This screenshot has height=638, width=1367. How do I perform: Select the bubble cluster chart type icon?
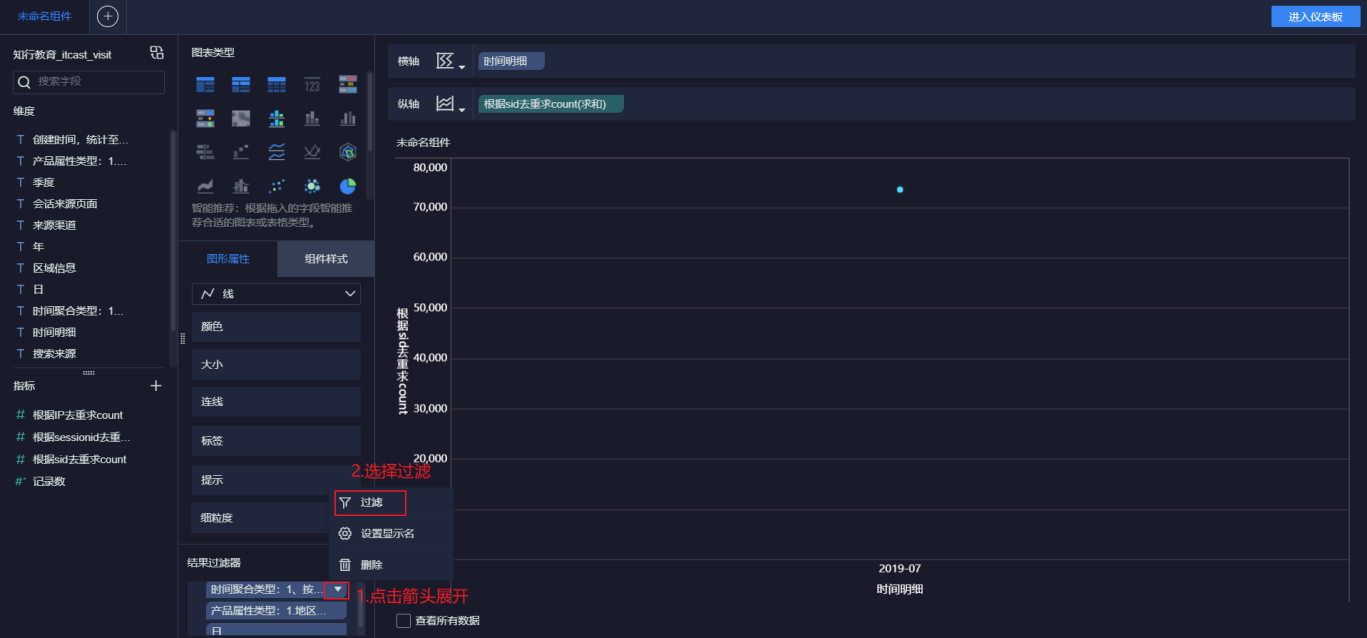(x=312, y=186)
